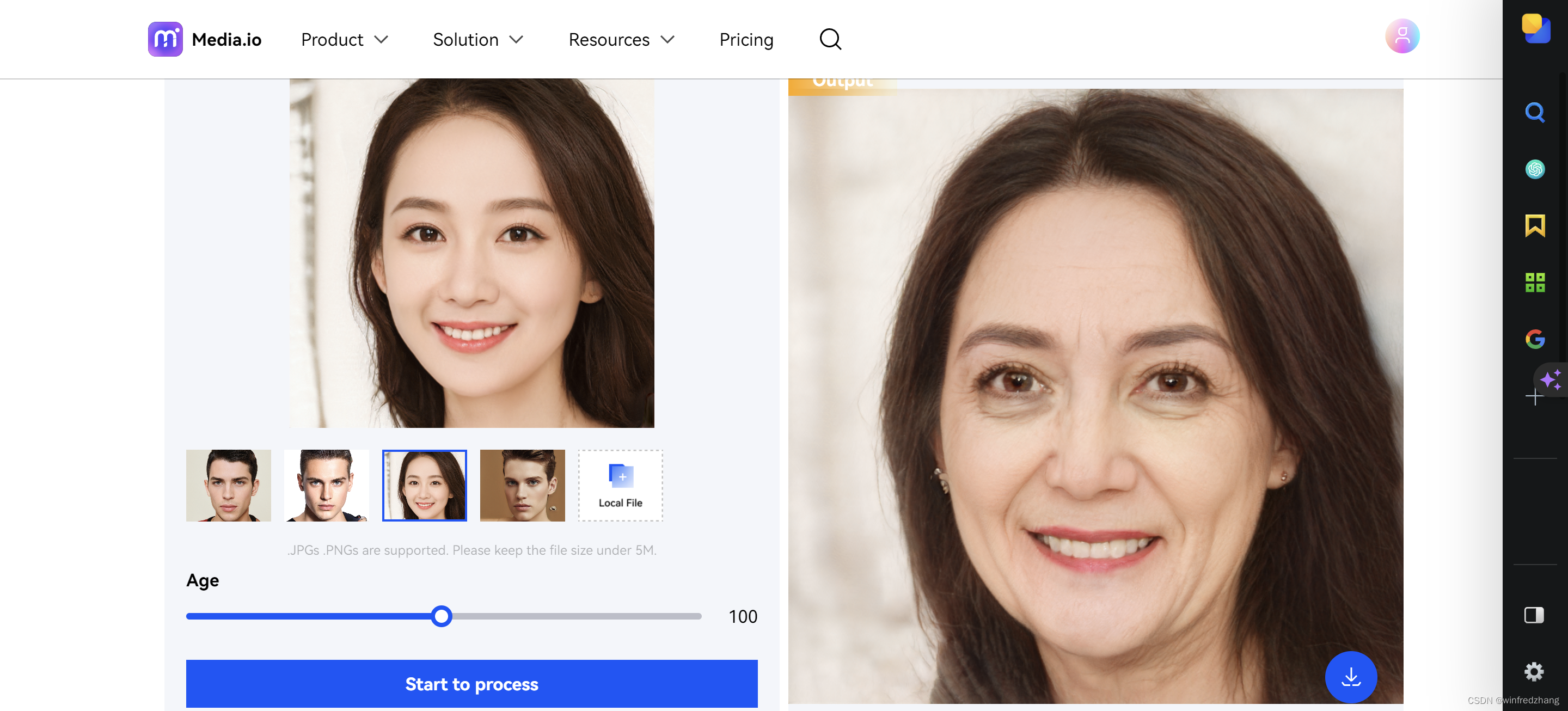This screenshot has width=1568, height=711.
Task: Open the green apps grid icon
Action: click(x=1535, y=283)
